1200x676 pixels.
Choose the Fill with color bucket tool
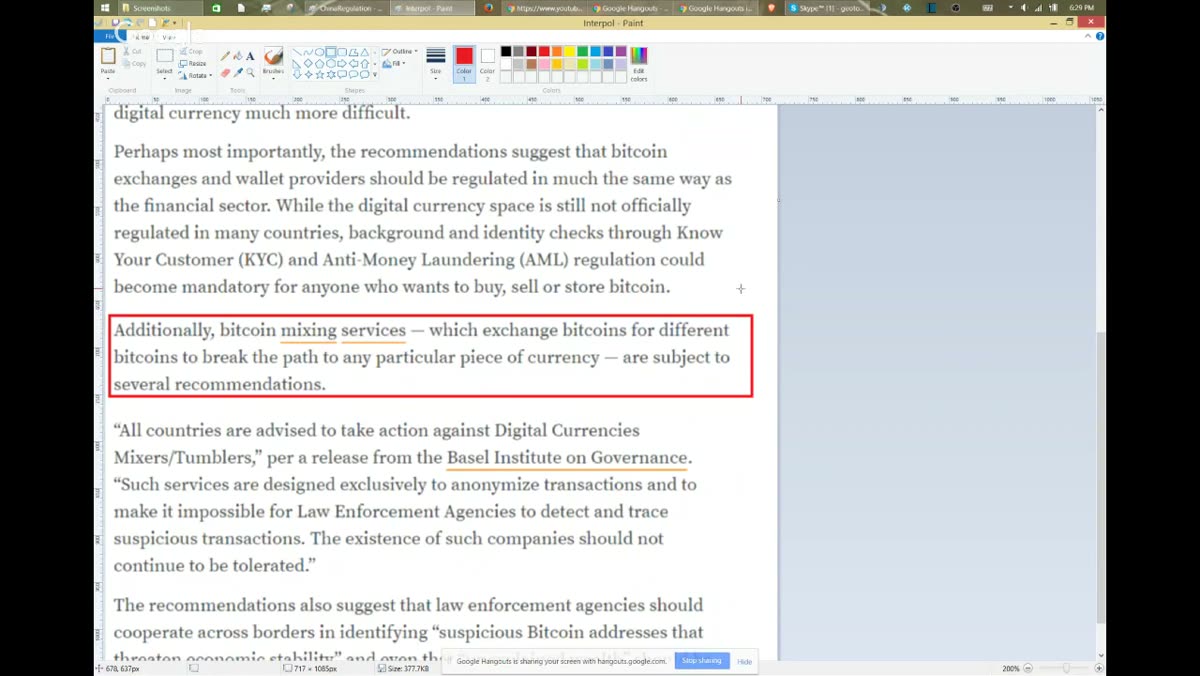237,56
